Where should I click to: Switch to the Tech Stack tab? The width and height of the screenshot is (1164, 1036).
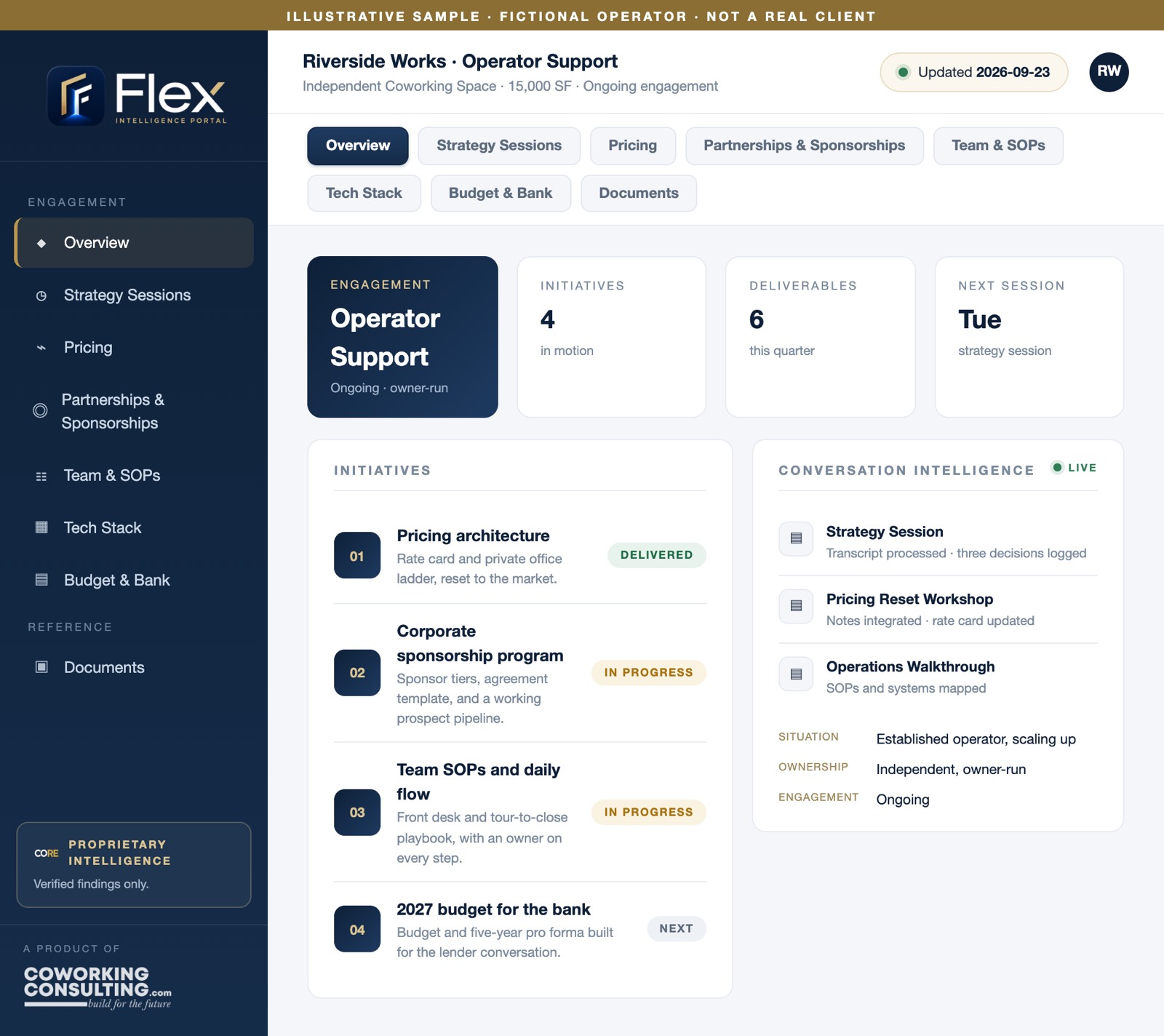click(364, 193)
